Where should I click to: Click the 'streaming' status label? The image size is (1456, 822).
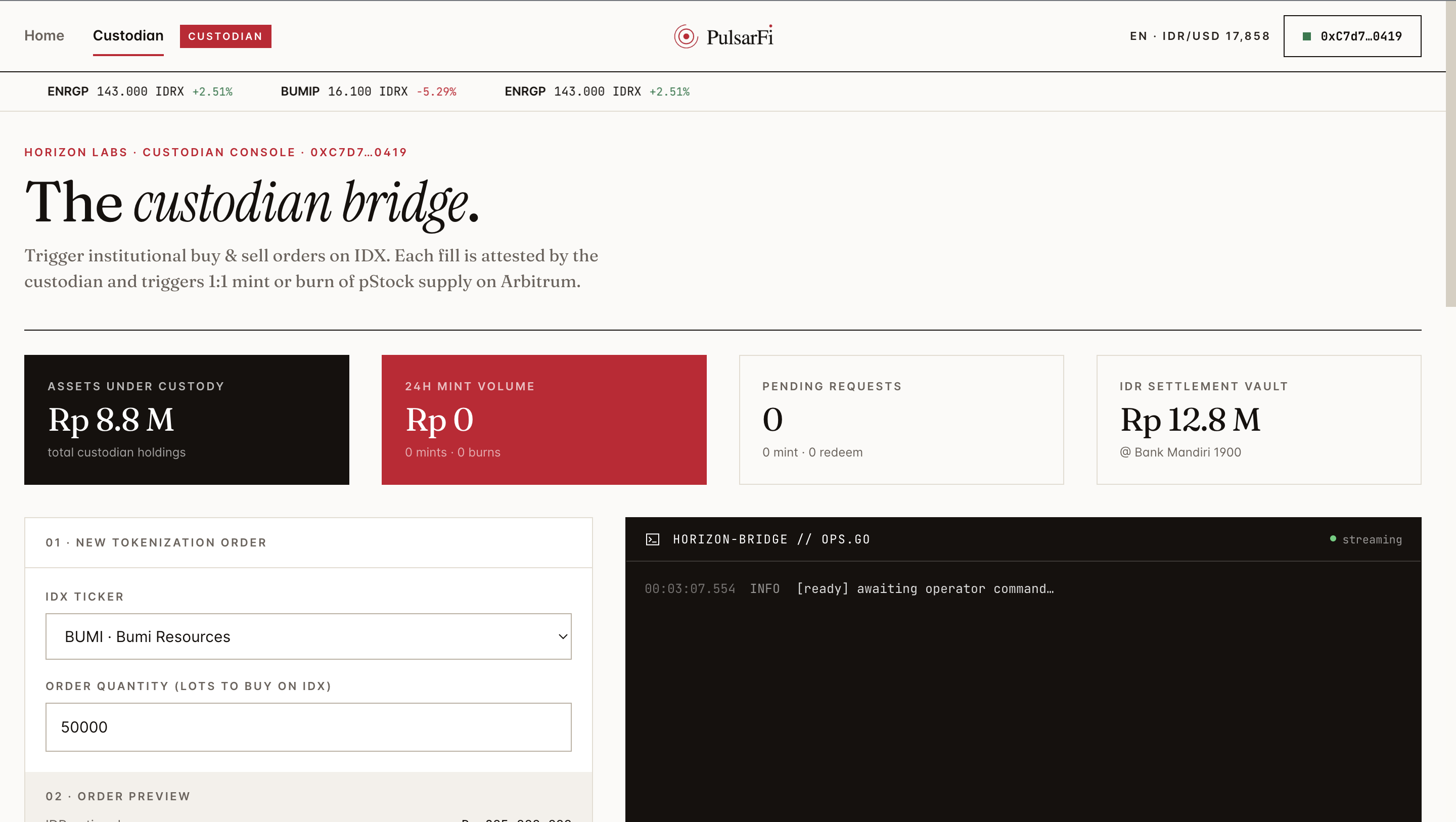click(1372, 539)
